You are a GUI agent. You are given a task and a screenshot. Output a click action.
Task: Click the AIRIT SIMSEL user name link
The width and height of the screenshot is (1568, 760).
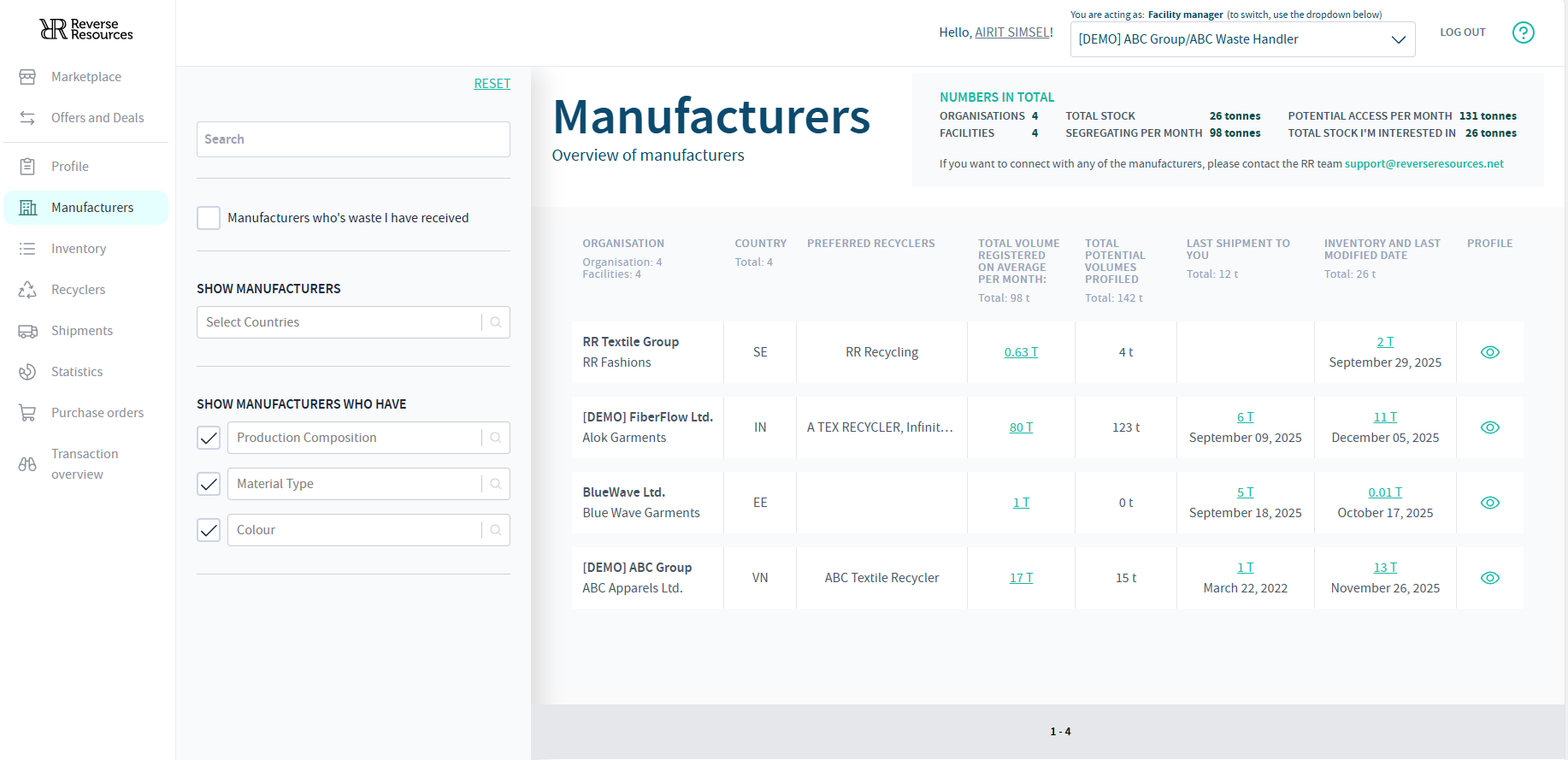[x=1012, y=32]
